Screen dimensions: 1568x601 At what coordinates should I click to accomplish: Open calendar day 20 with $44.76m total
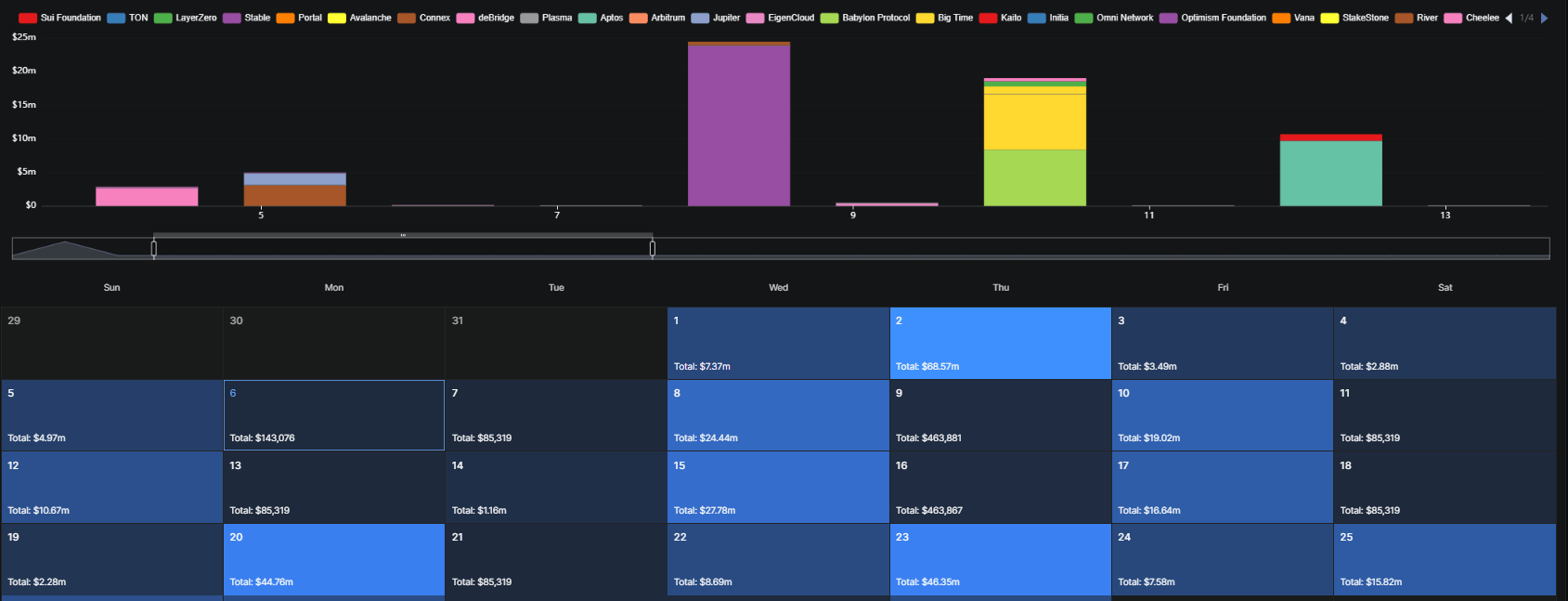click(333, 559)
